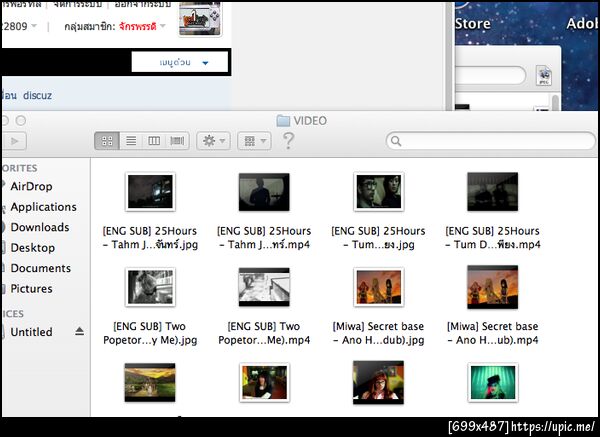This screenshot has width=600, height=437.
Task: Switch Finder to Cover Flow view
Action: [177, 141]
